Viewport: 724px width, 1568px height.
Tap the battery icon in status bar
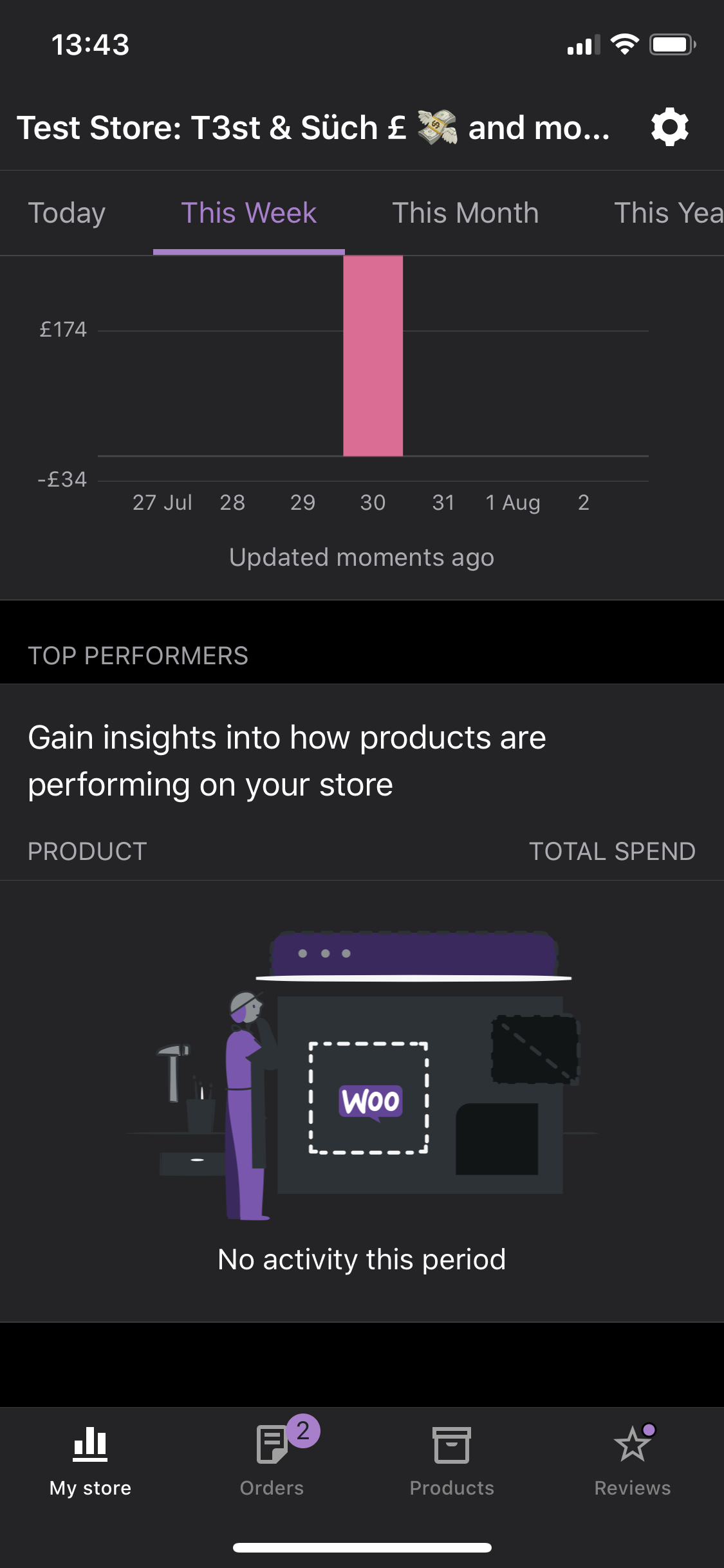(673, 44)
